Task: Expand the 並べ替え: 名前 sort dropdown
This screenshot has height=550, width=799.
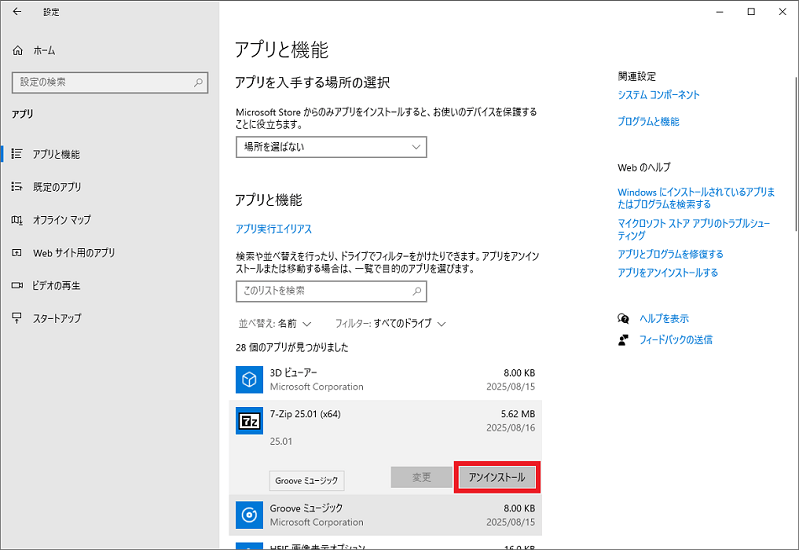Action: [275, 324]
